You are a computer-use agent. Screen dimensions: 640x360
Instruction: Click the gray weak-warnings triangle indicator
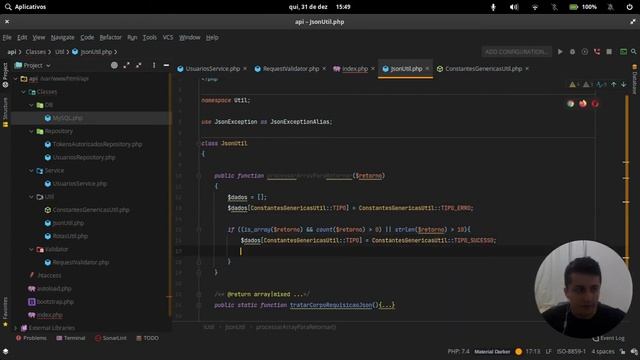pyautogui.click(x=587, y=84)
